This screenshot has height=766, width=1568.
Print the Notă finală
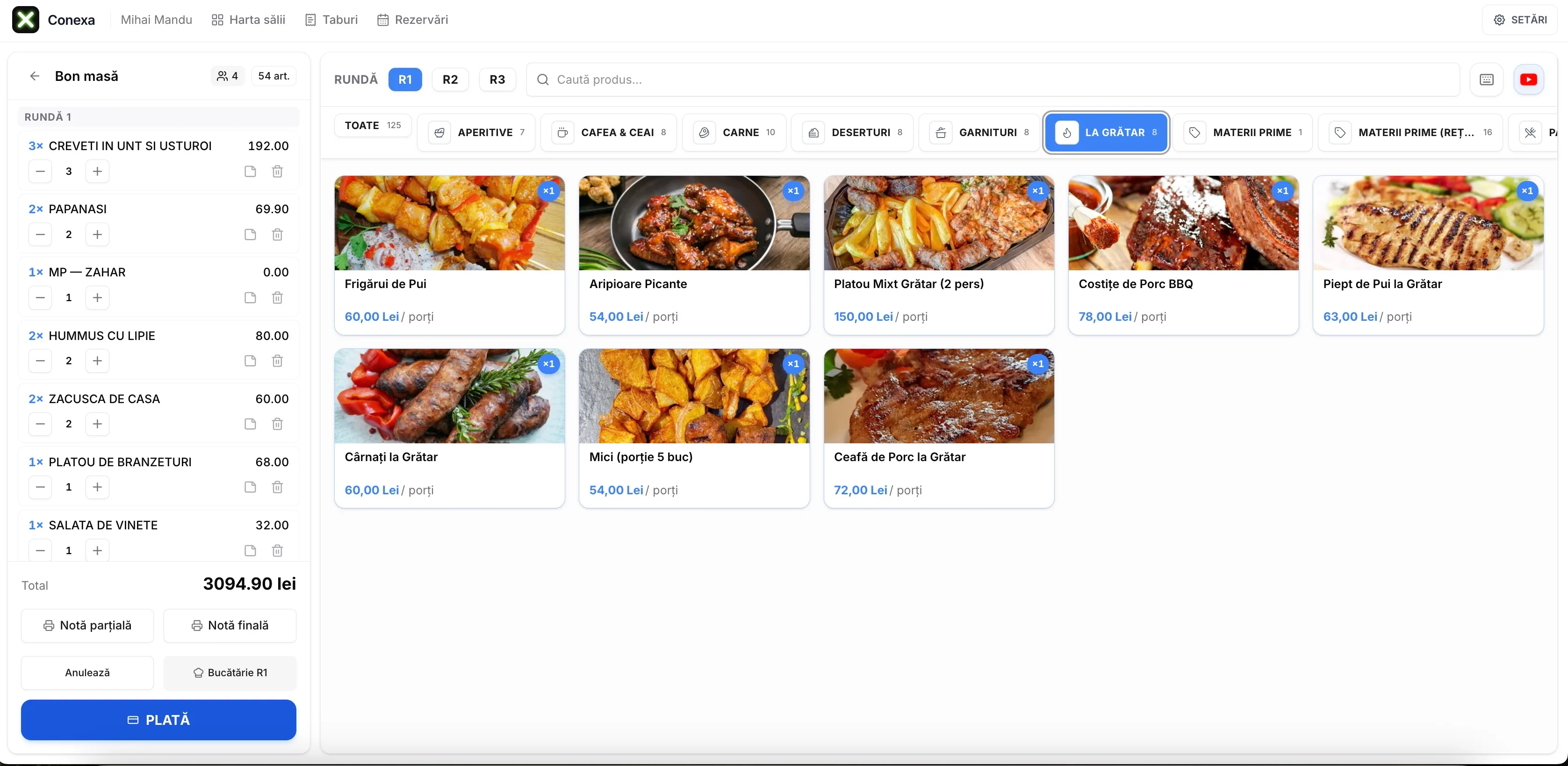(230, 626)
